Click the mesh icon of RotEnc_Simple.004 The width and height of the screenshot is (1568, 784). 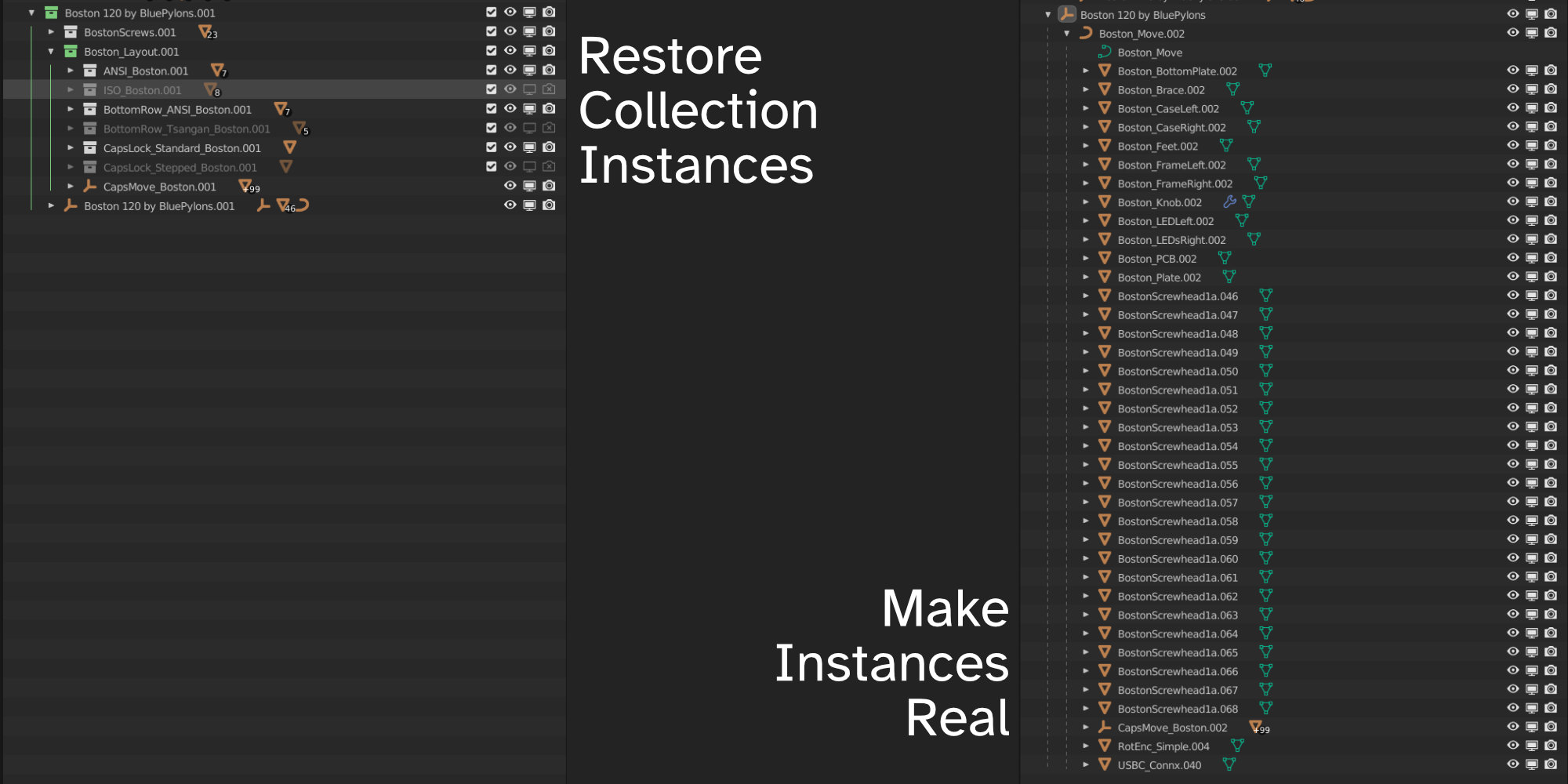click(1104, 746)
